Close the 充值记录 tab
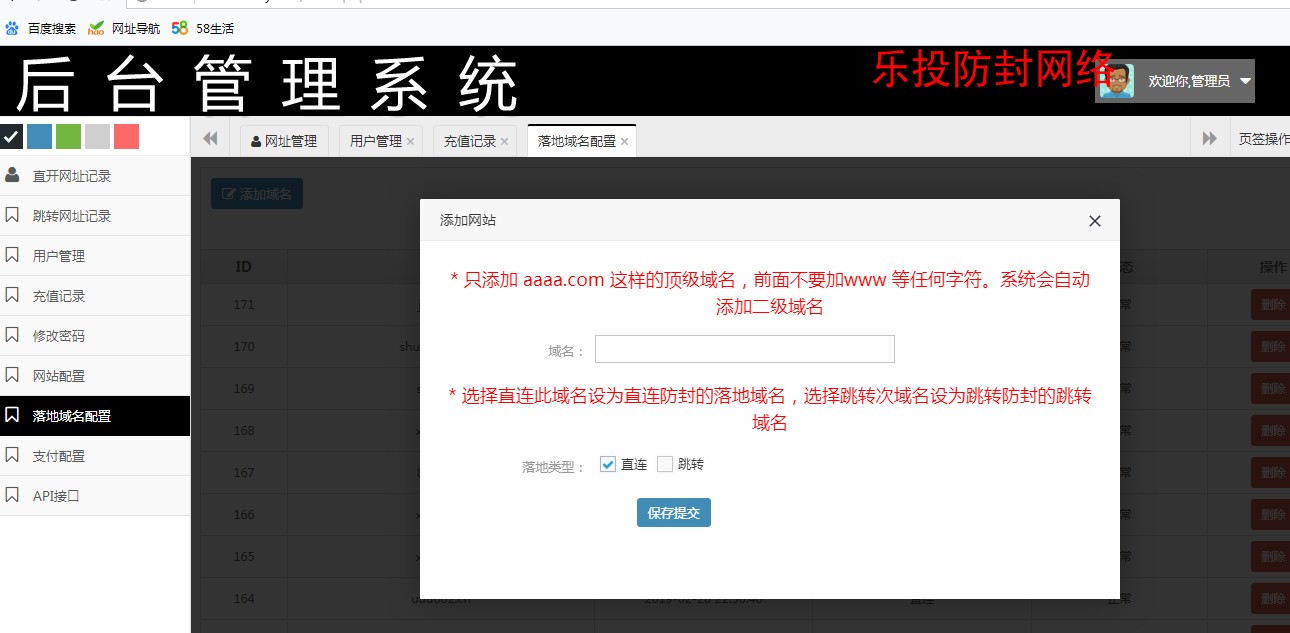Screen dimensions: 1290x633 point(504,142)
